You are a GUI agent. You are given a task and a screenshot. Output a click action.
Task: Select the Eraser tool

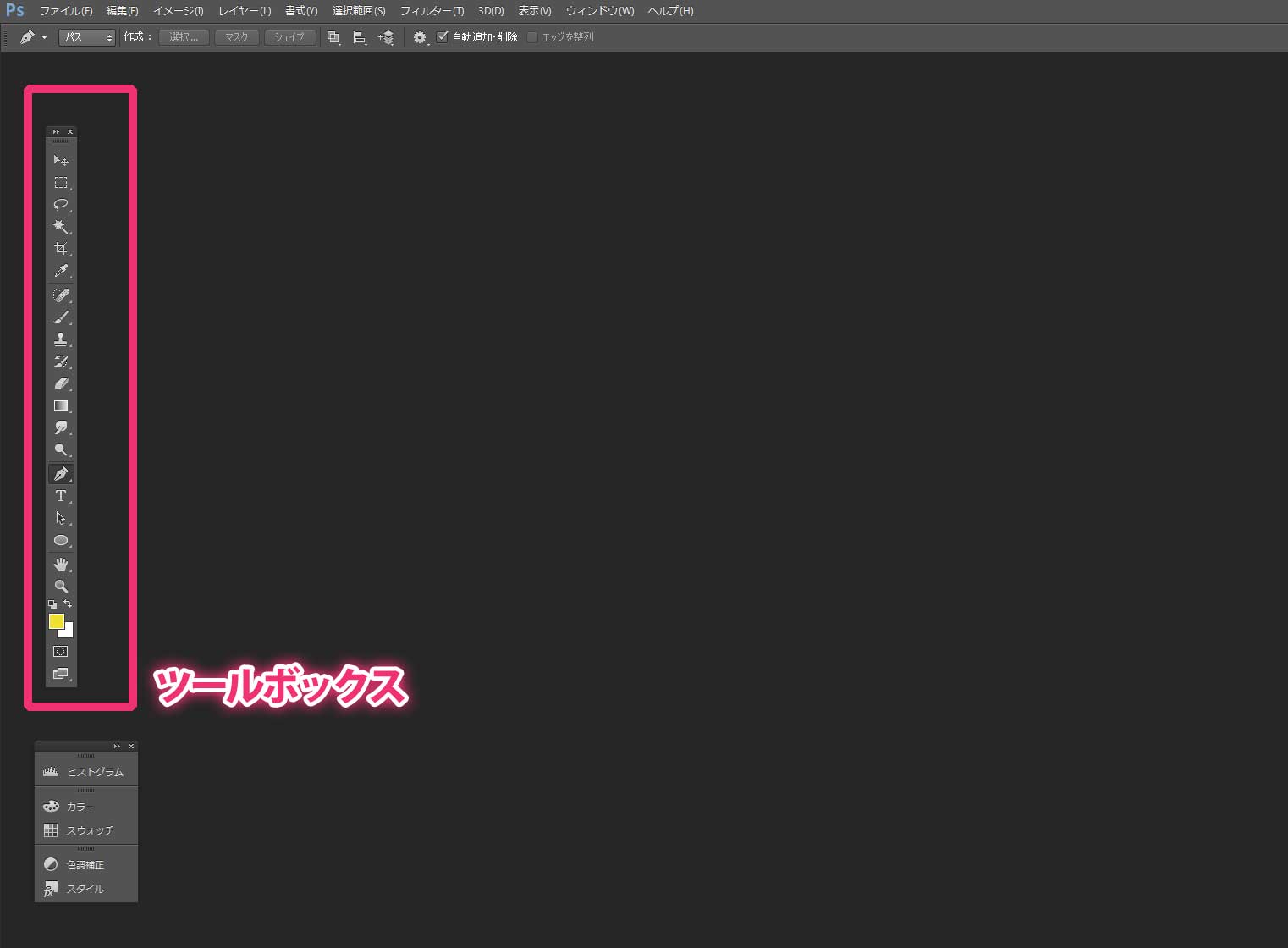61,383
